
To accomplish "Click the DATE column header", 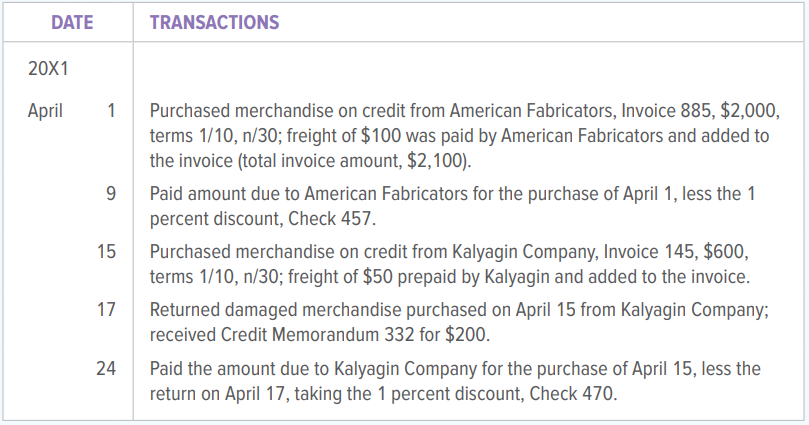I will click(72, 23).
